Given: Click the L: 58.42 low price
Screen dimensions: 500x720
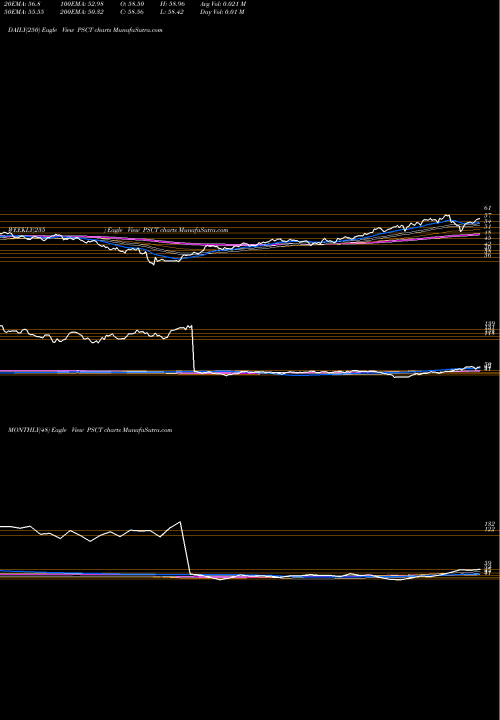Looking at the screenshot, I should [172, 12].
